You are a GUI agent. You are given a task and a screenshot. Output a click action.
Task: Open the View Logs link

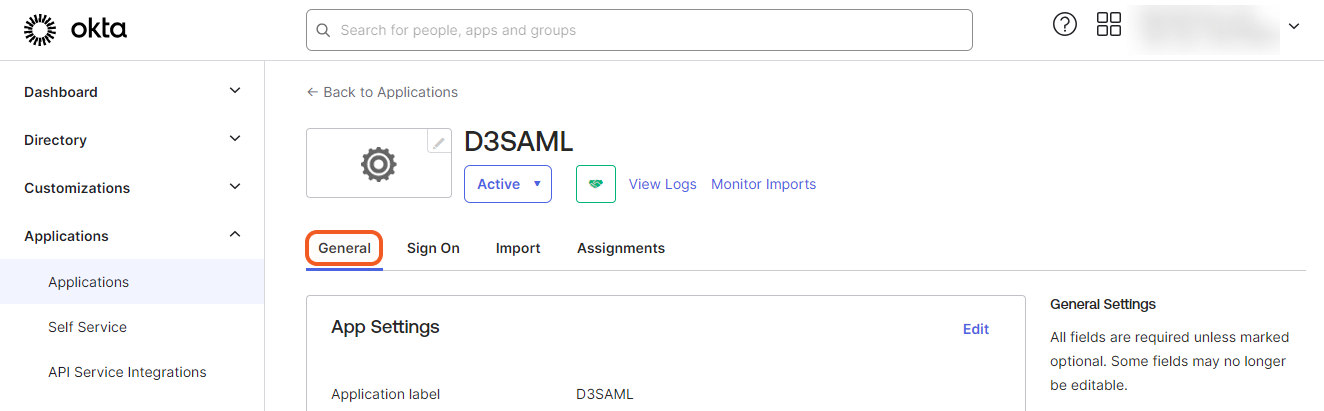662,184
